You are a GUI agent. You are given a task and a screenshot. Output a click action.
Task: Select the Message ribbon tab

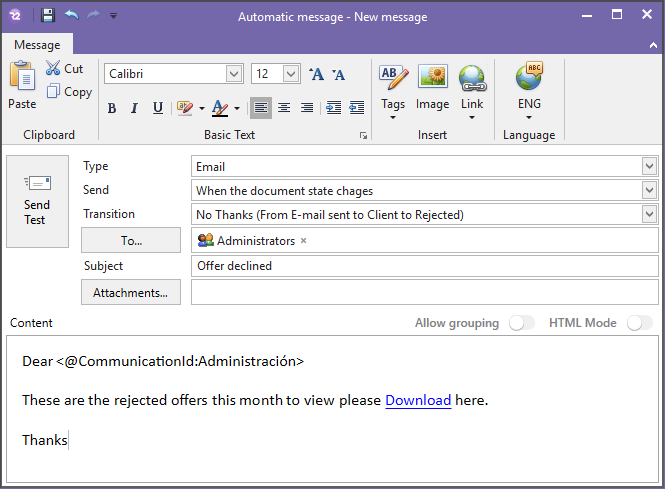[x=37, y=45]
